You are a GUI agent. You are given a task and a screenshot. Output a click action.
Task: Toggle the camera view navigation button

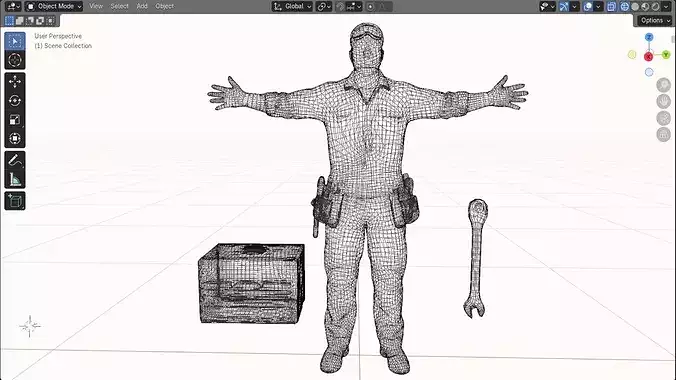663,118
